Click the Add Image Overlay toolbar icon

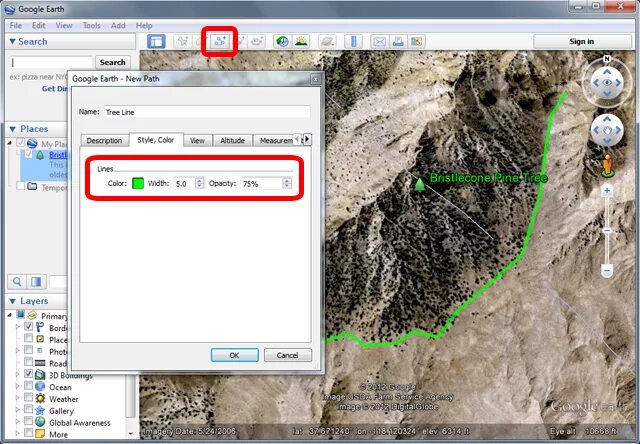[x=241, y=41]
